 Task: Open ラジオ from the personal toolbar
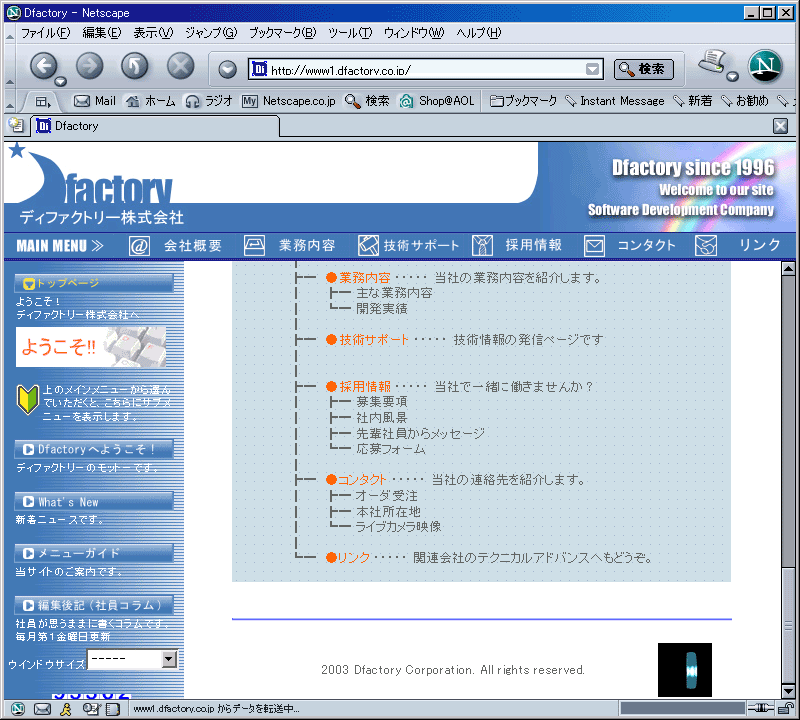click(209, 101)
